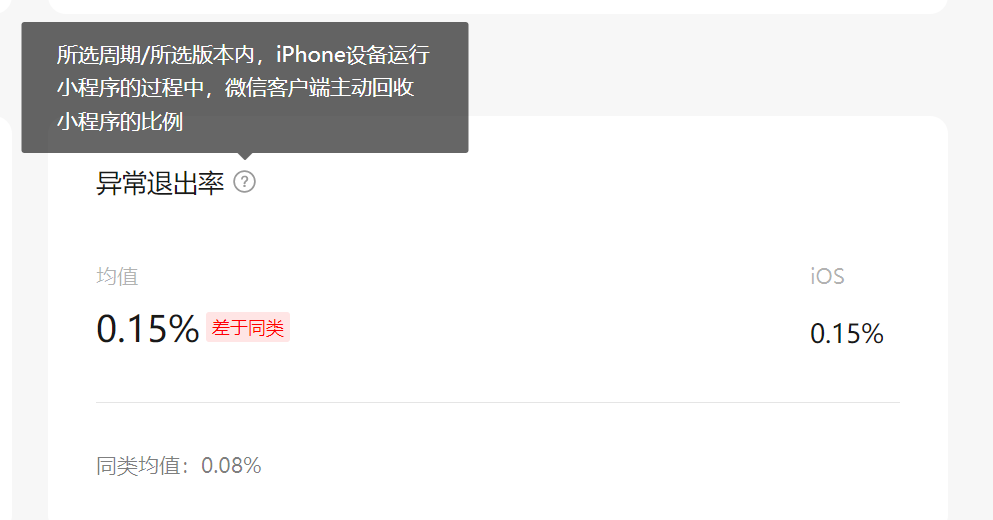Click the percent sign of the large average value
993x520 pixels.
tap(184, 329)
